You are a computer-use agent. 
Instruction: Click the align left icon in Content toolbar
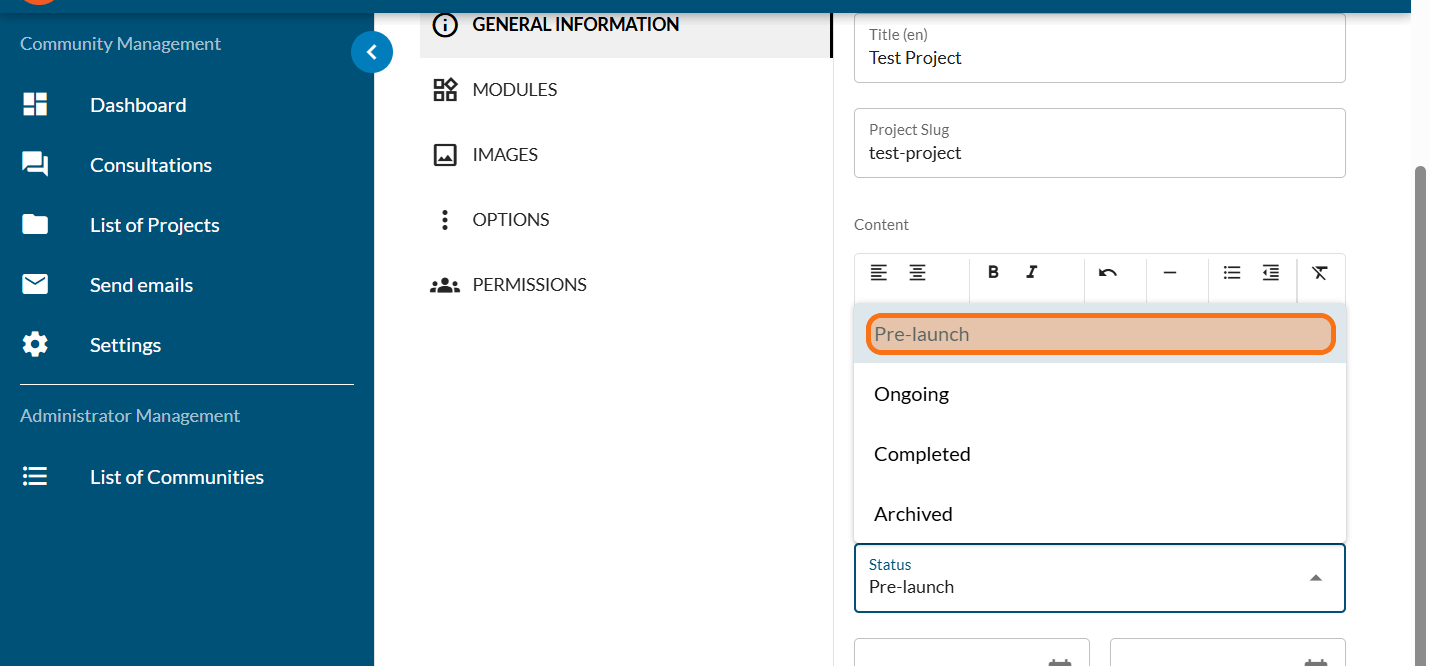click(878, 273)
